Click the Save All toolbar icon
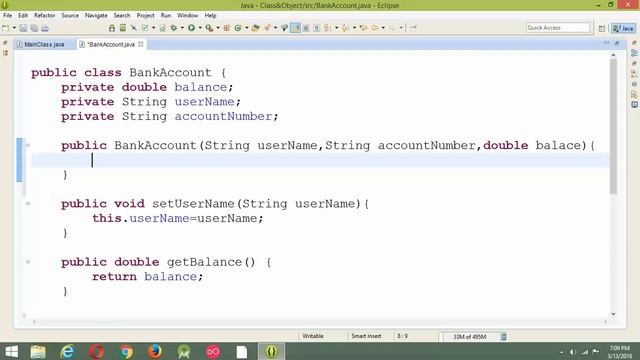640x360 pixels. 34,28
